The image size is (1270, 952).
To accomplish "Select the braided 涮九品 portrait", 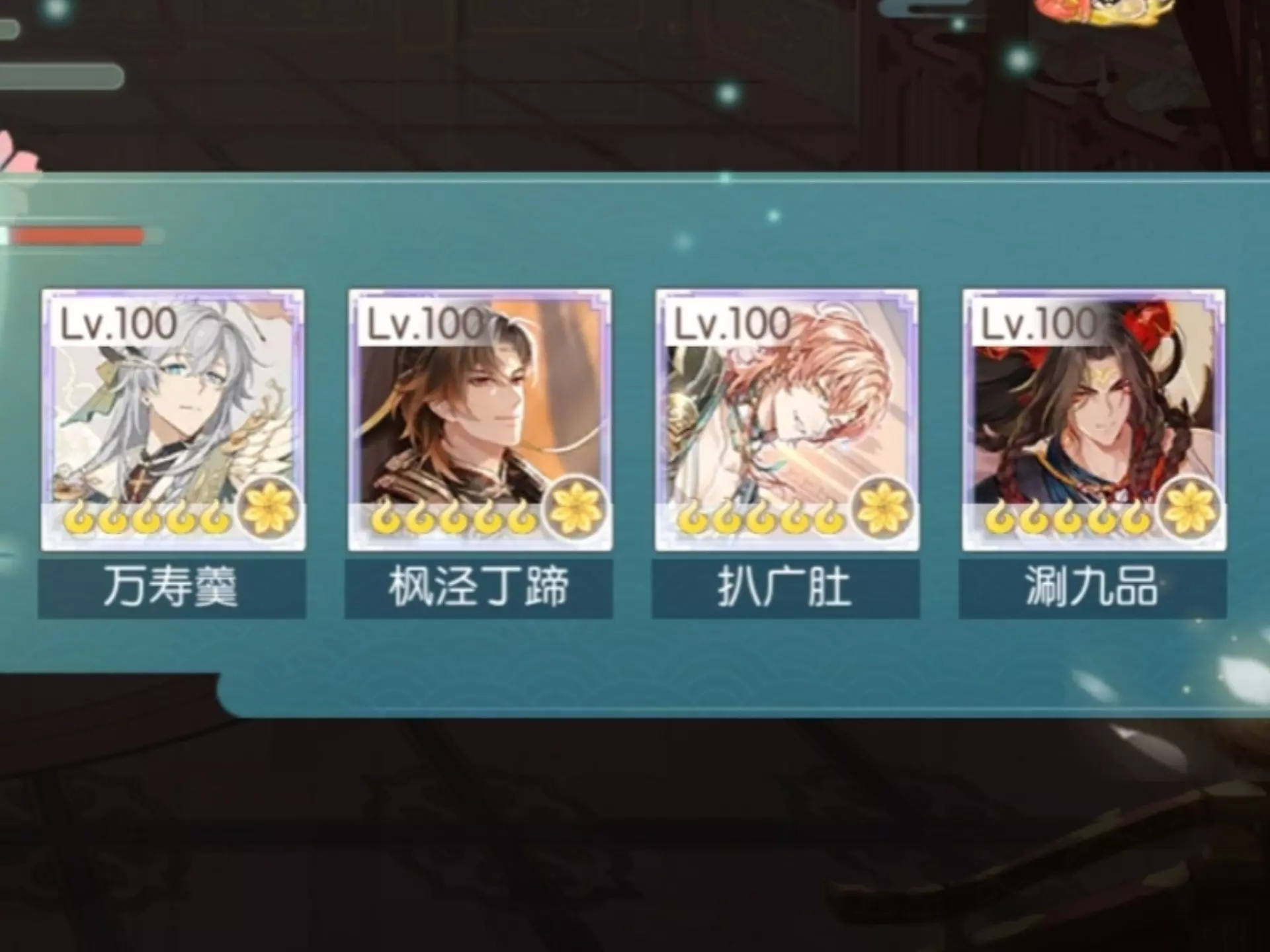I will click(x=1094, y=419).
